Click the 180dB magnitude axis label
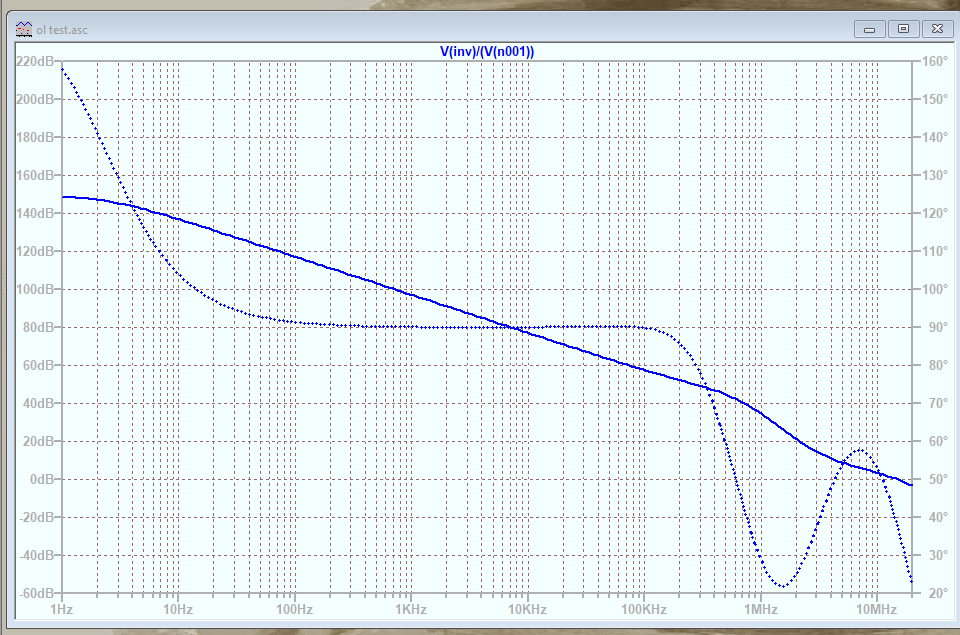Image resolution: width=960 pixels, height=635 pixels. 35,137
